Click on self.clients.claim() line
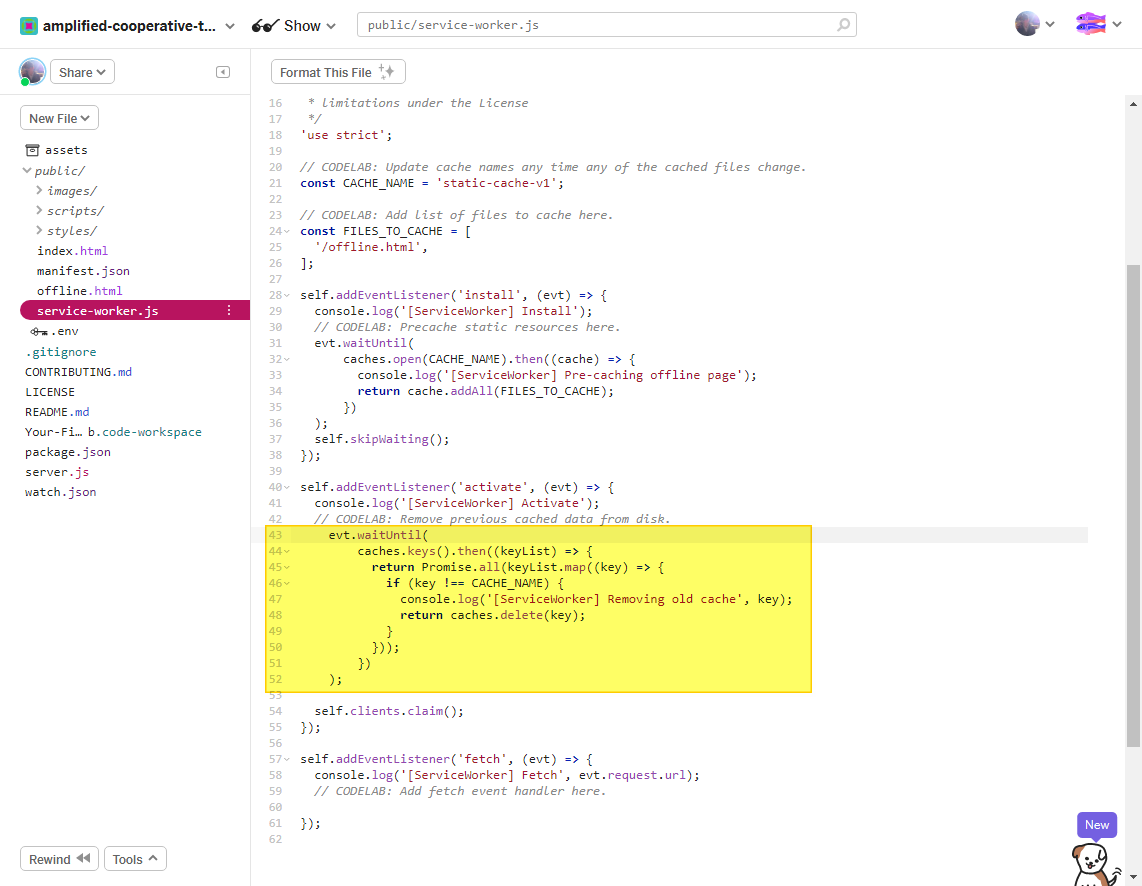 (389, 711)
